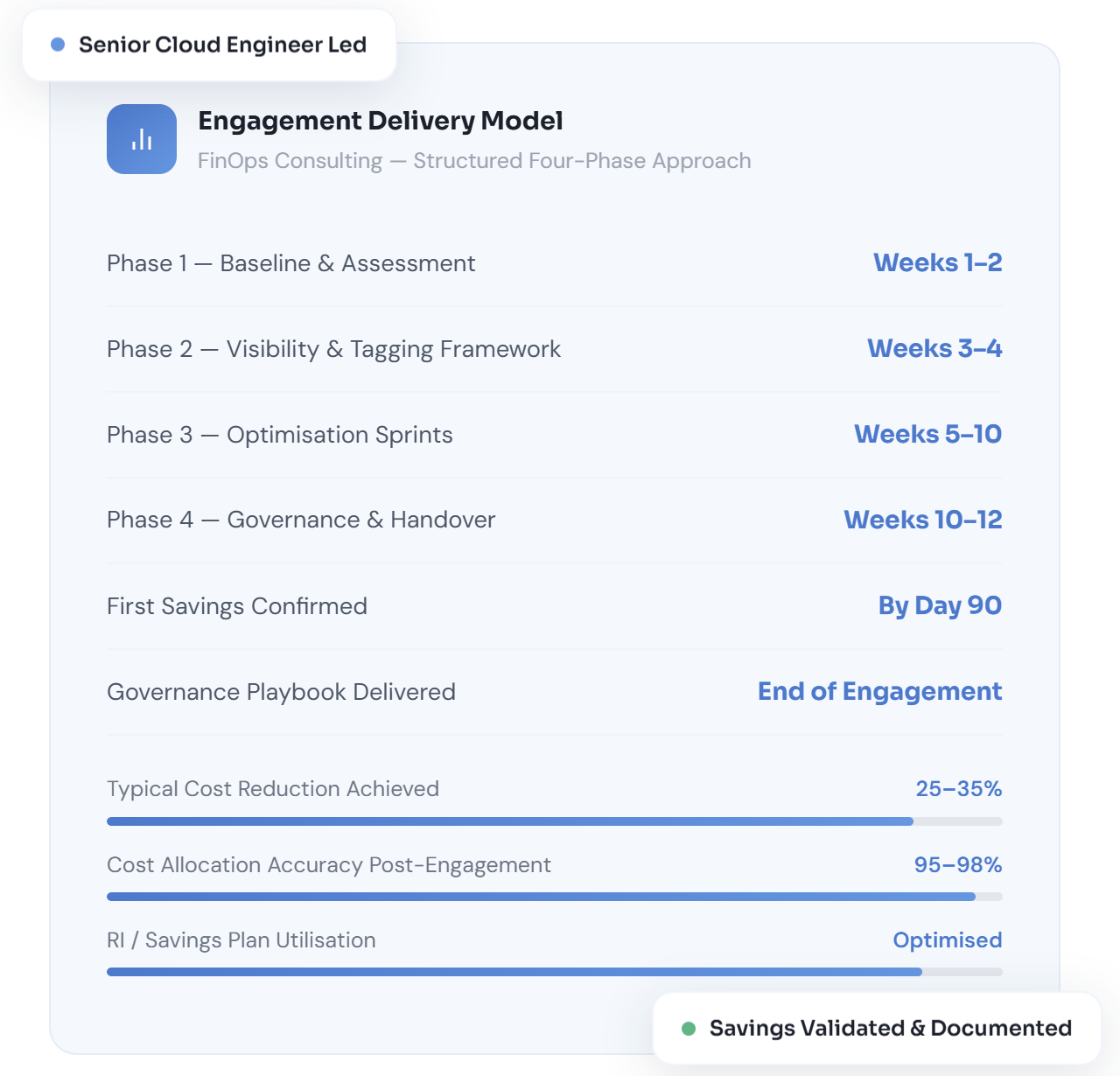The image size is (1120, 1076).
Task: Click the blue dot in Senior Cloud Engineer badge
Action: [58, 45]
